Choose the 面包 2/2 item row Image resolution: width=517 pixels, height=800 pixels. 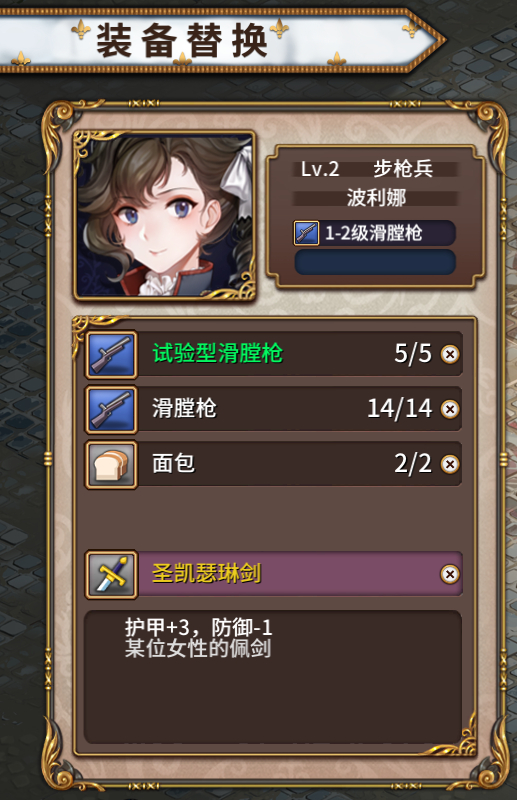[274, 465]
